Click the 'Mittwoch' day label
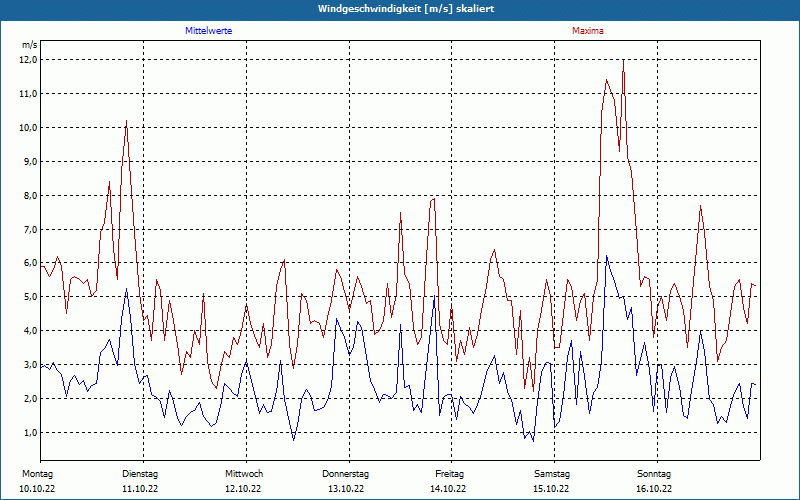This screenshot has width=800, height=500. tap(244, 474)
